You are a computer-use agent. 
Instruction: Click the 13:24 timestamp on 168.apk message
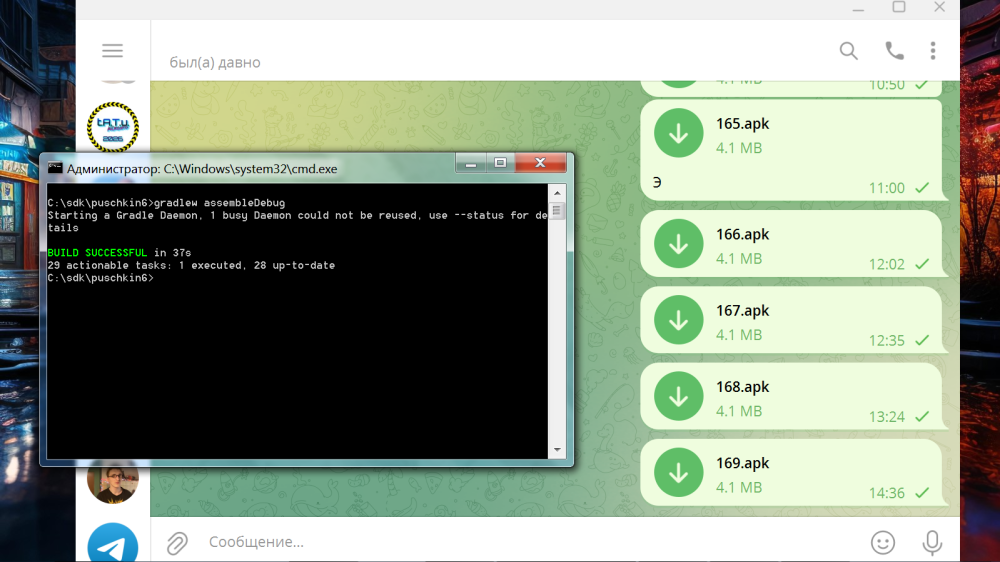[x=886, y=417]
